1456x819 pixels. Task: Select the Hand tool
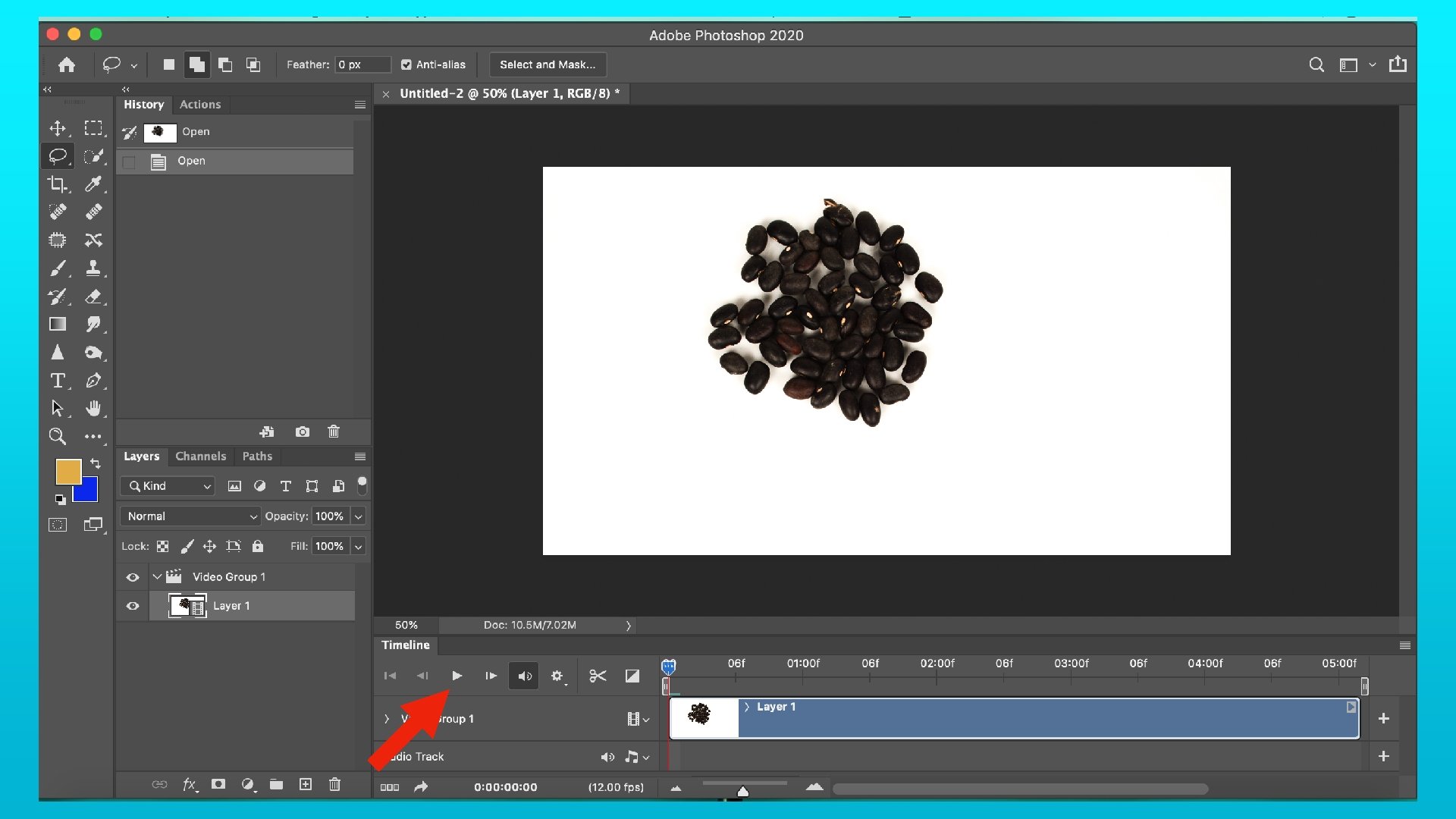pyautogui.click(x=93, y=409)
